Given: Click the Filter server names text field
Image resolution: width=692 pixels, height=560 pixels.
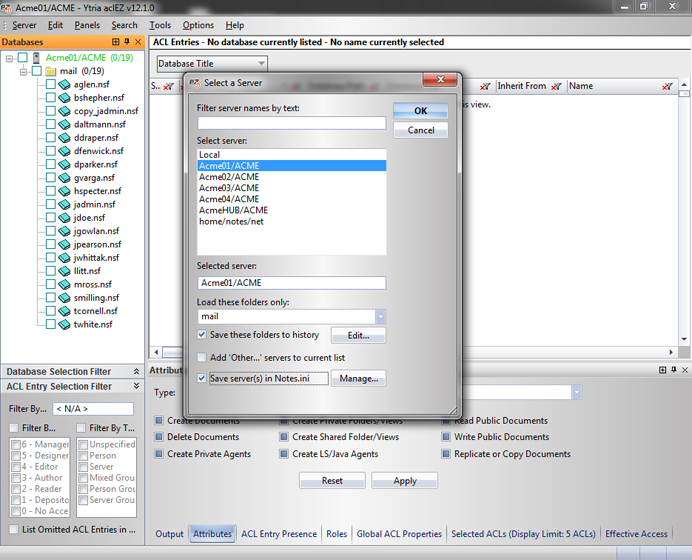Looking at the screenshot, I should pos(292,123).
